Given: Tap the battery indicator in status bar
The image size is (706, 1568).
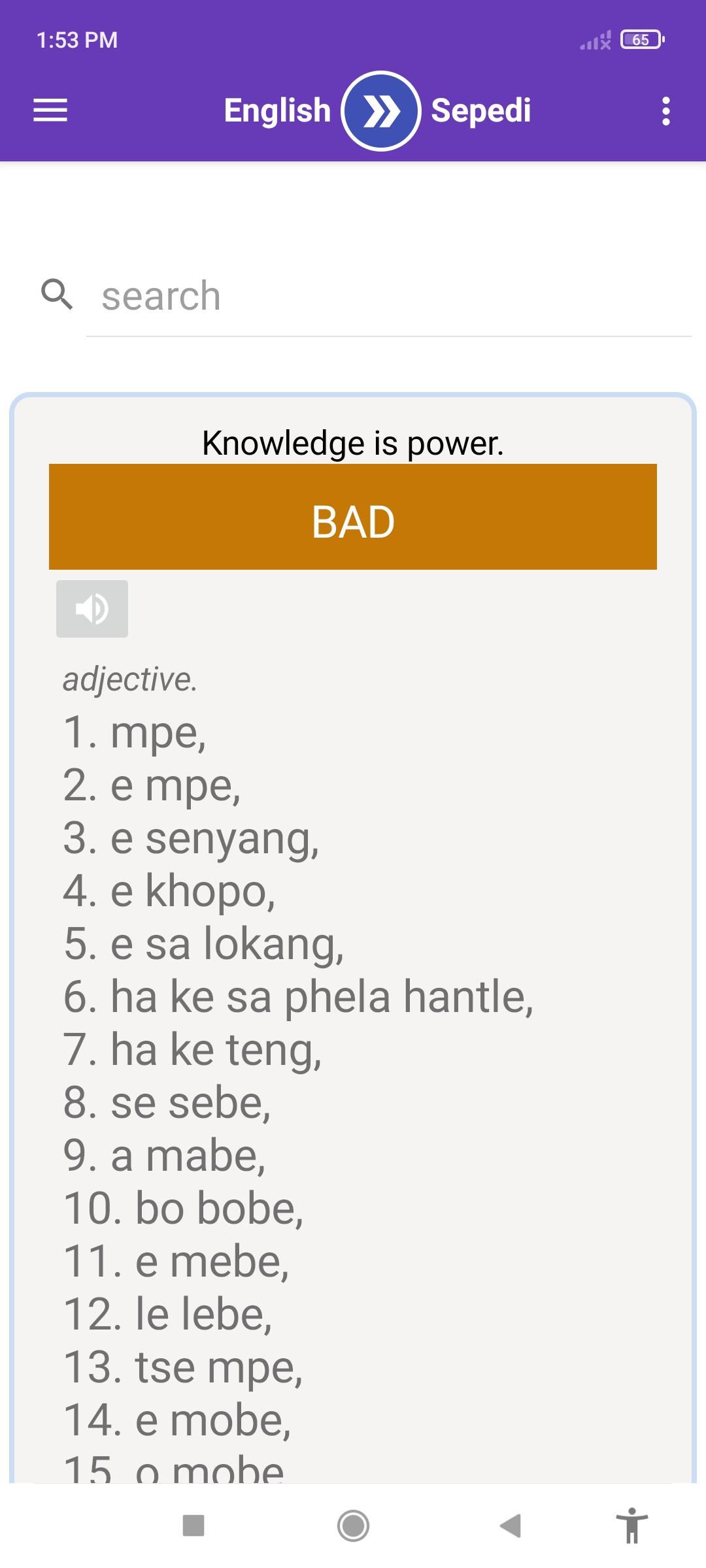Looking at the screenshot, I should [641, 41].
